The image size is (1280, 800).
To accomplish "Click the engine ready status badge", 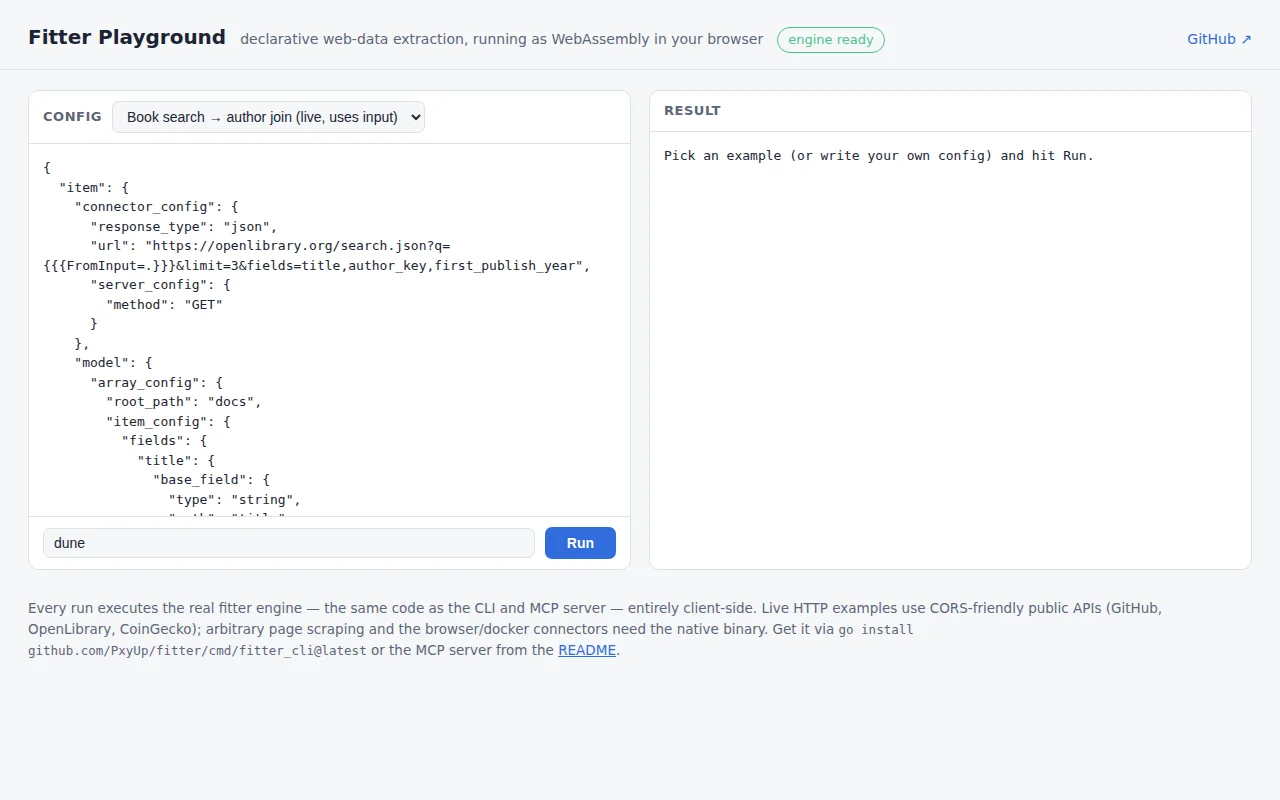I will click(x=831, y=40).
